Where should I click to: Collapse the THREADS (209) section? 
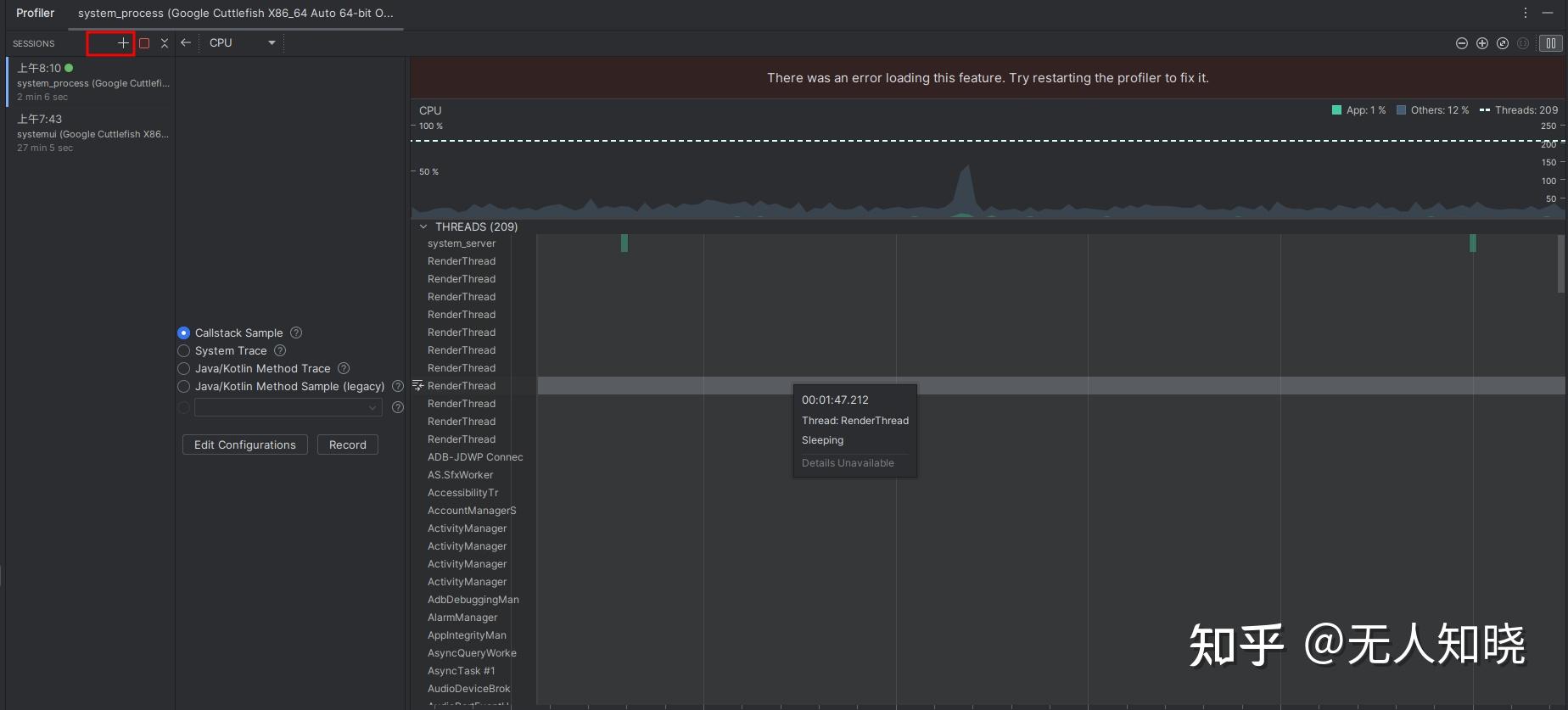click(423, 226)
